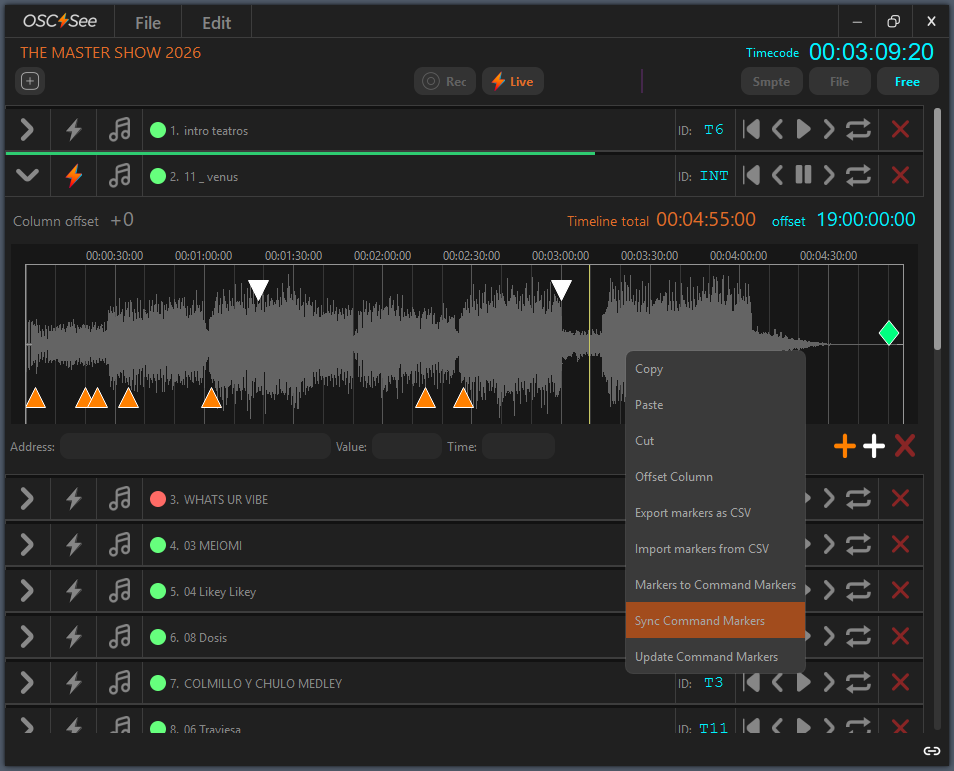Toggle loop on 04 Likey Likey track
The width and height of the screenshot is (954, 771).
858,591
